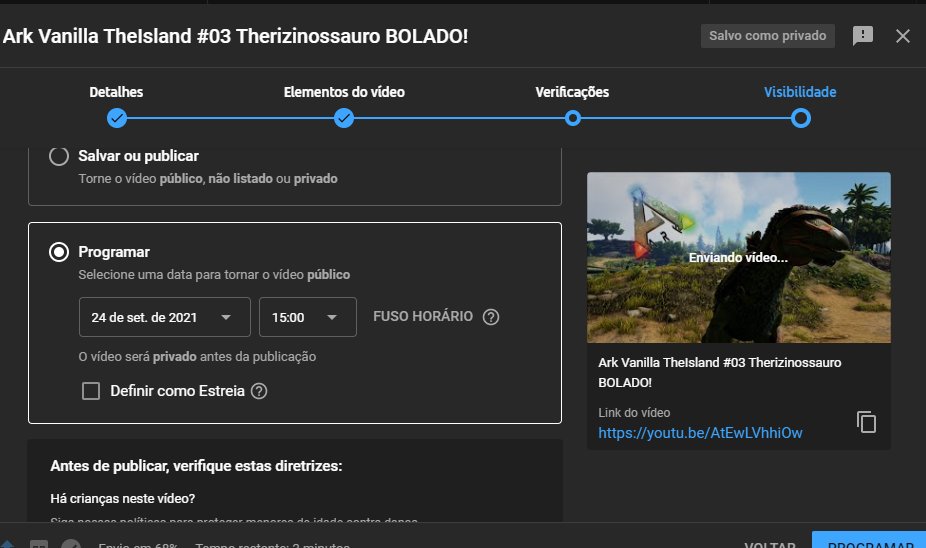Viewport: 926px width, 548px height.
Task: Click the Ark video preview thumbnail
Action: 739,257
